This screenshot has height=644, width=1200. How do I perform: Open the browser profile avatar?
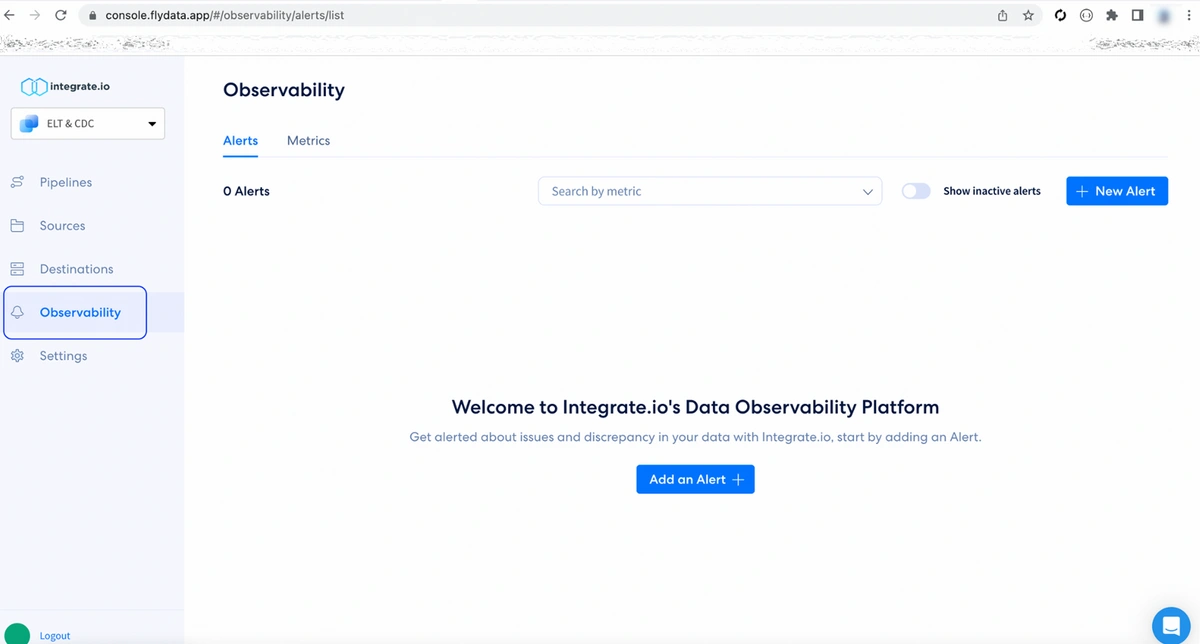point(1164,16)
